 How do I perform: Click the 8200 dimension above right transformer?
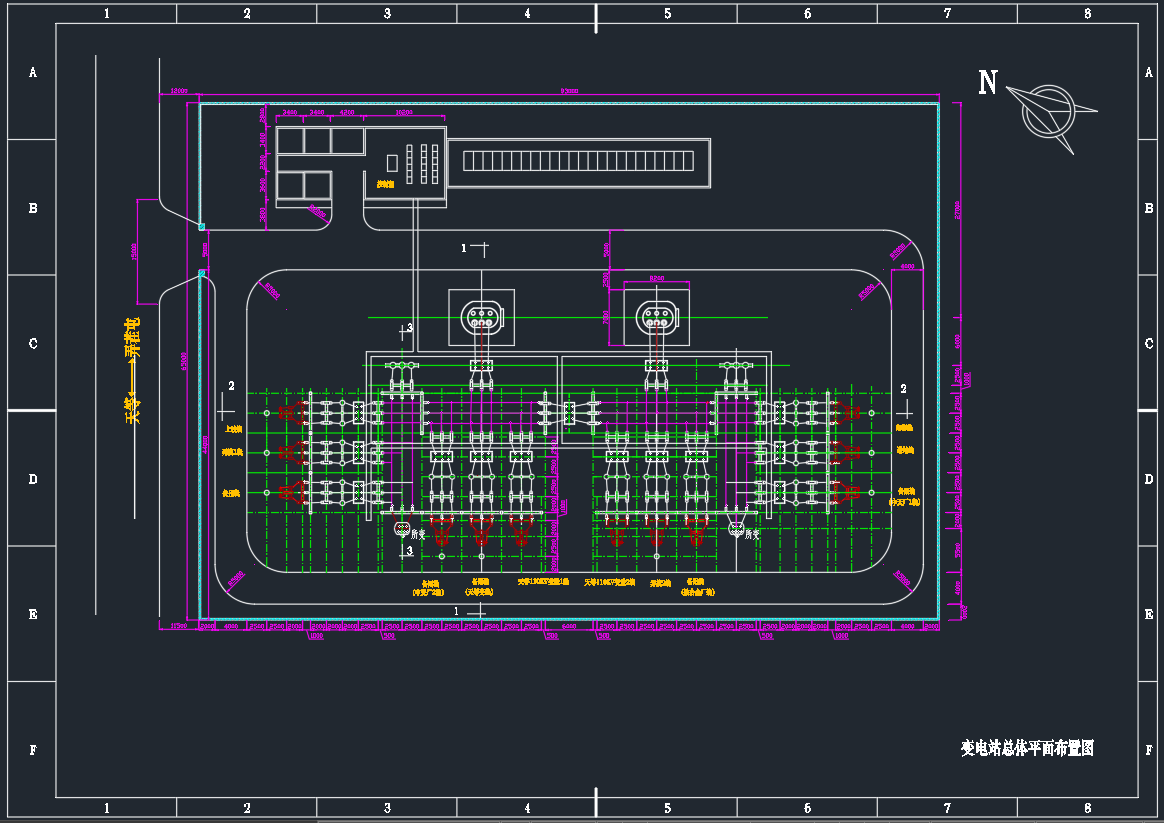click(x=657, y=279)
